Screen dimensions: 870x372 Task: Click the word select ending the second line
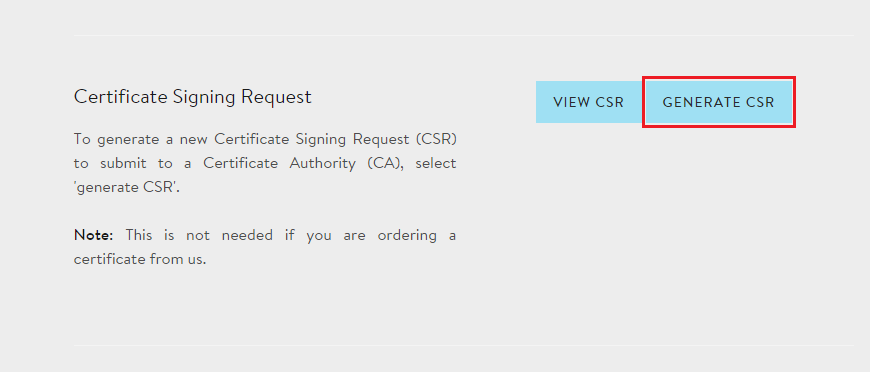(436, 163)
